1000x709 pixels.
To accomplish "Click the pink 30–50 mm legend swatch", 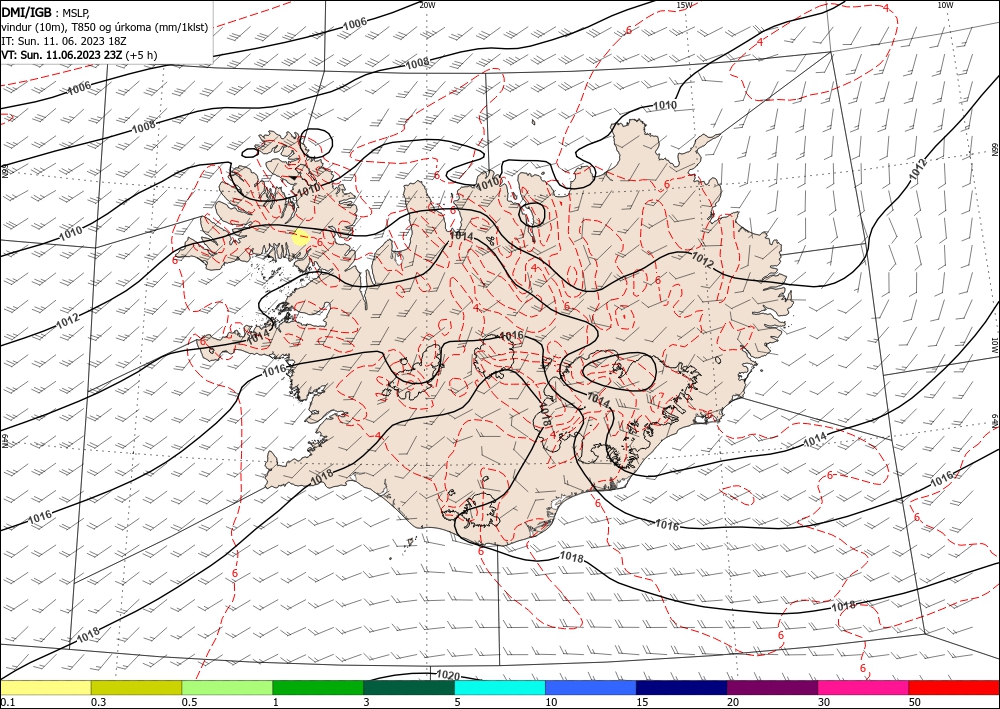I will click(x=864, y=687).
